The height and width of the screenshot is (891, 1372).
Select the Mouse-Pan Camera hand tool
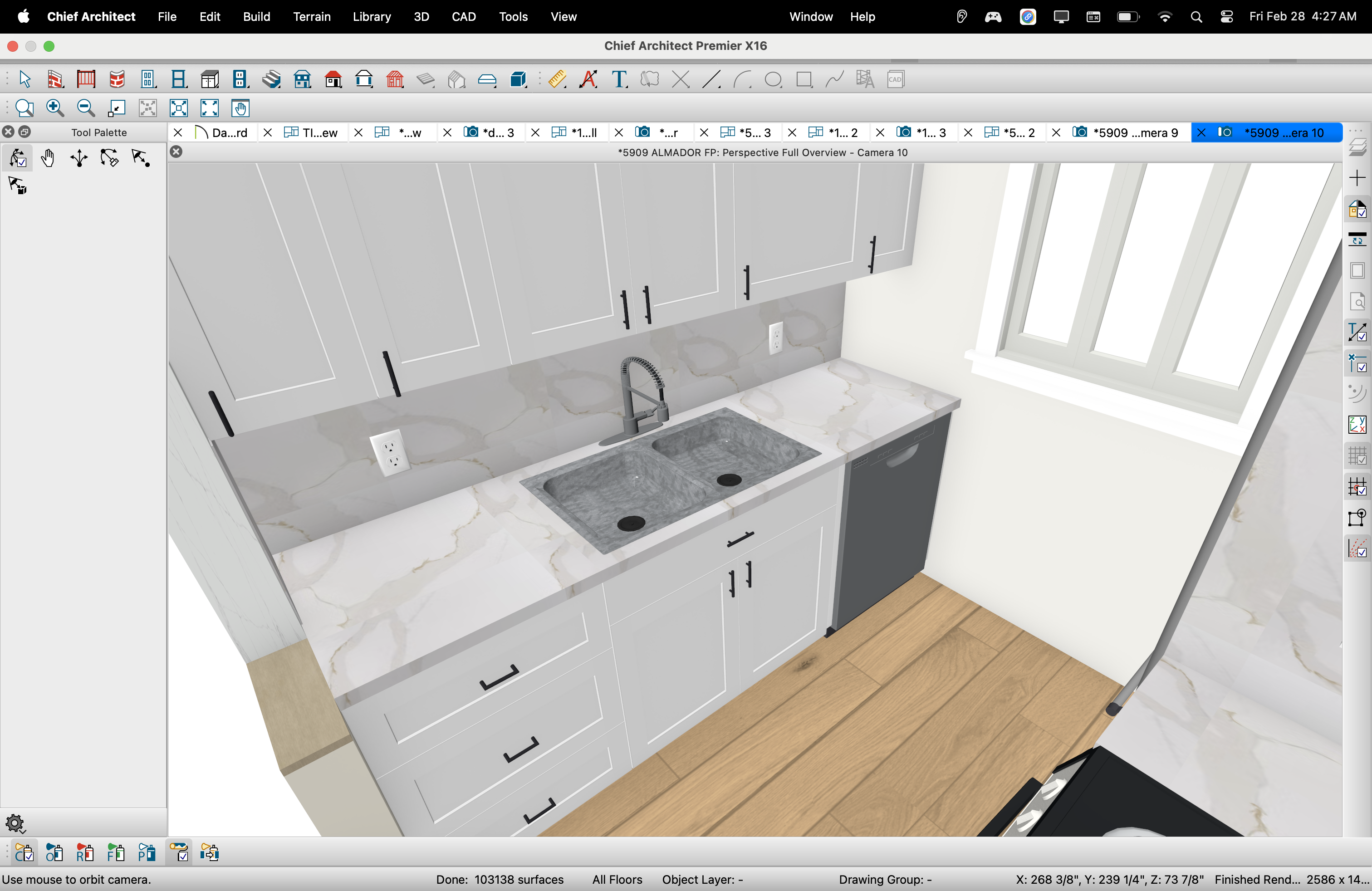(x=48, y=158)
